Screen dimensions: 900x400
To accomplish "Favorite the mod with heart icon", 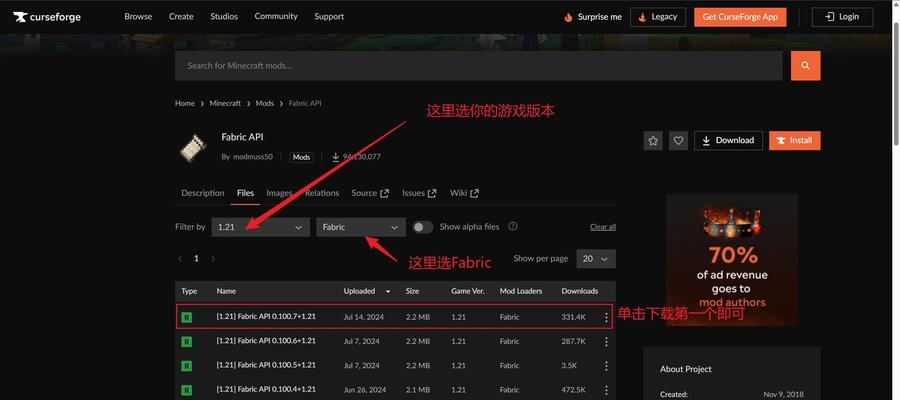I will (x=678, y=141).
